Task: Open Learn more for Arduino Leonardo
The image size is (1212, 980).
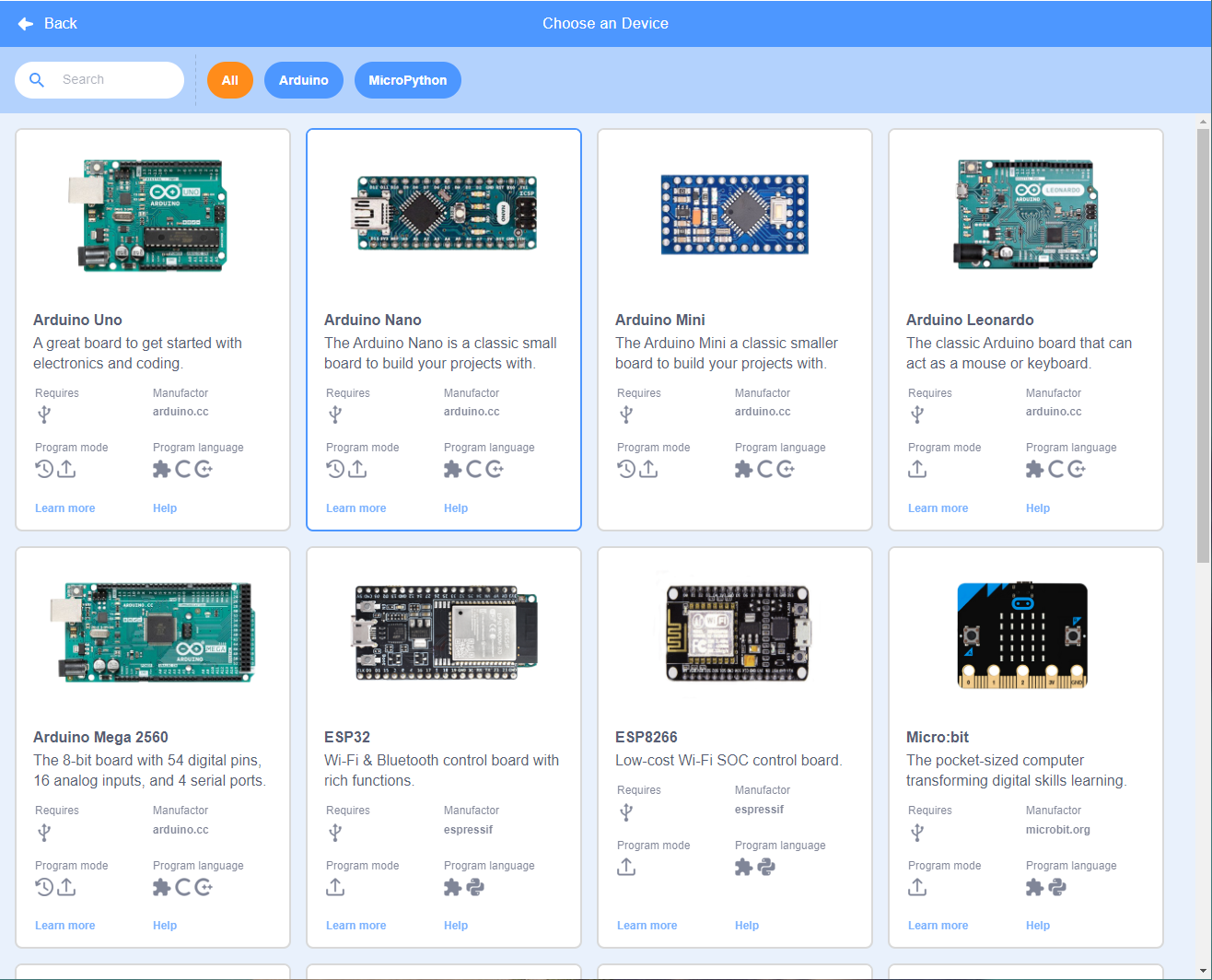Action: click(x=938, y=508)
